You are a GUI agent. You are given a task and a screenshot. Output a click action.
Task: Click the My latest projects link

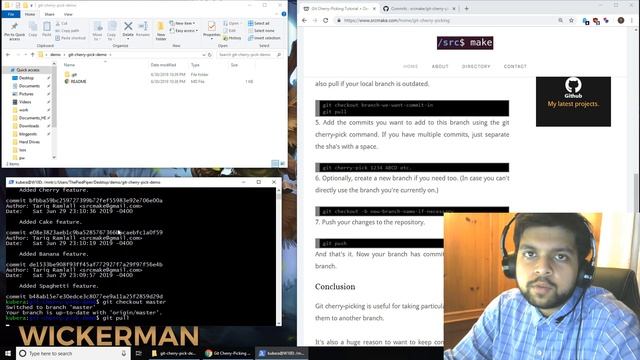573,104
